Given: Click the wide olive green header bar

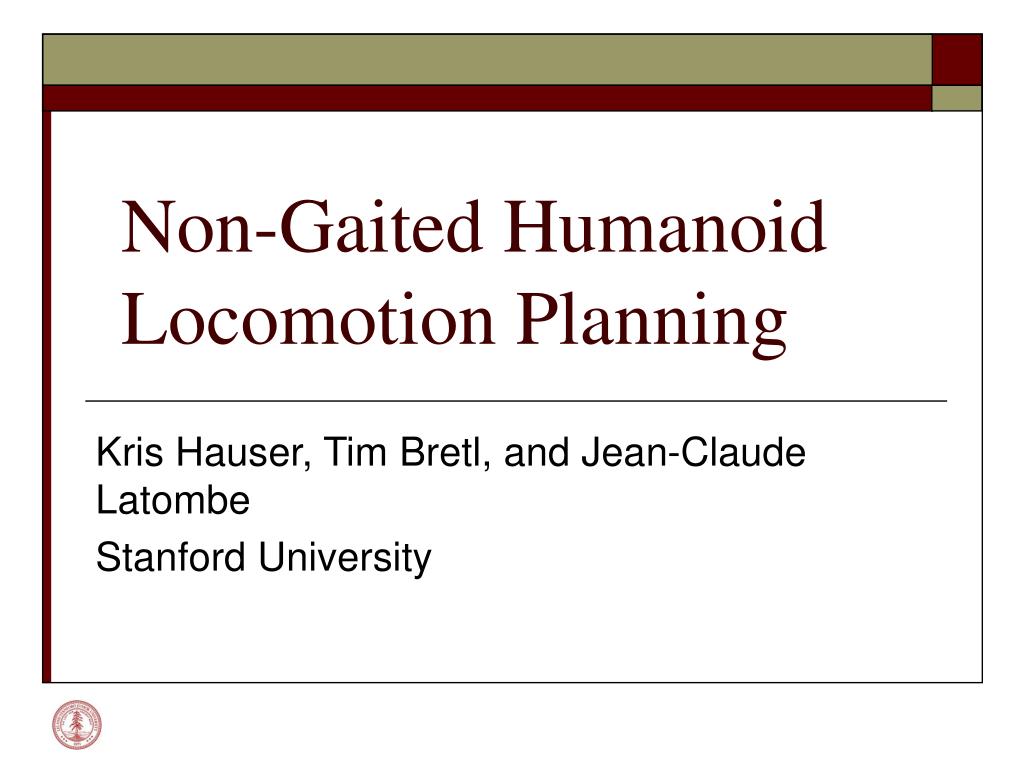Looking at the screenshot, I should [x=487, y=59].
